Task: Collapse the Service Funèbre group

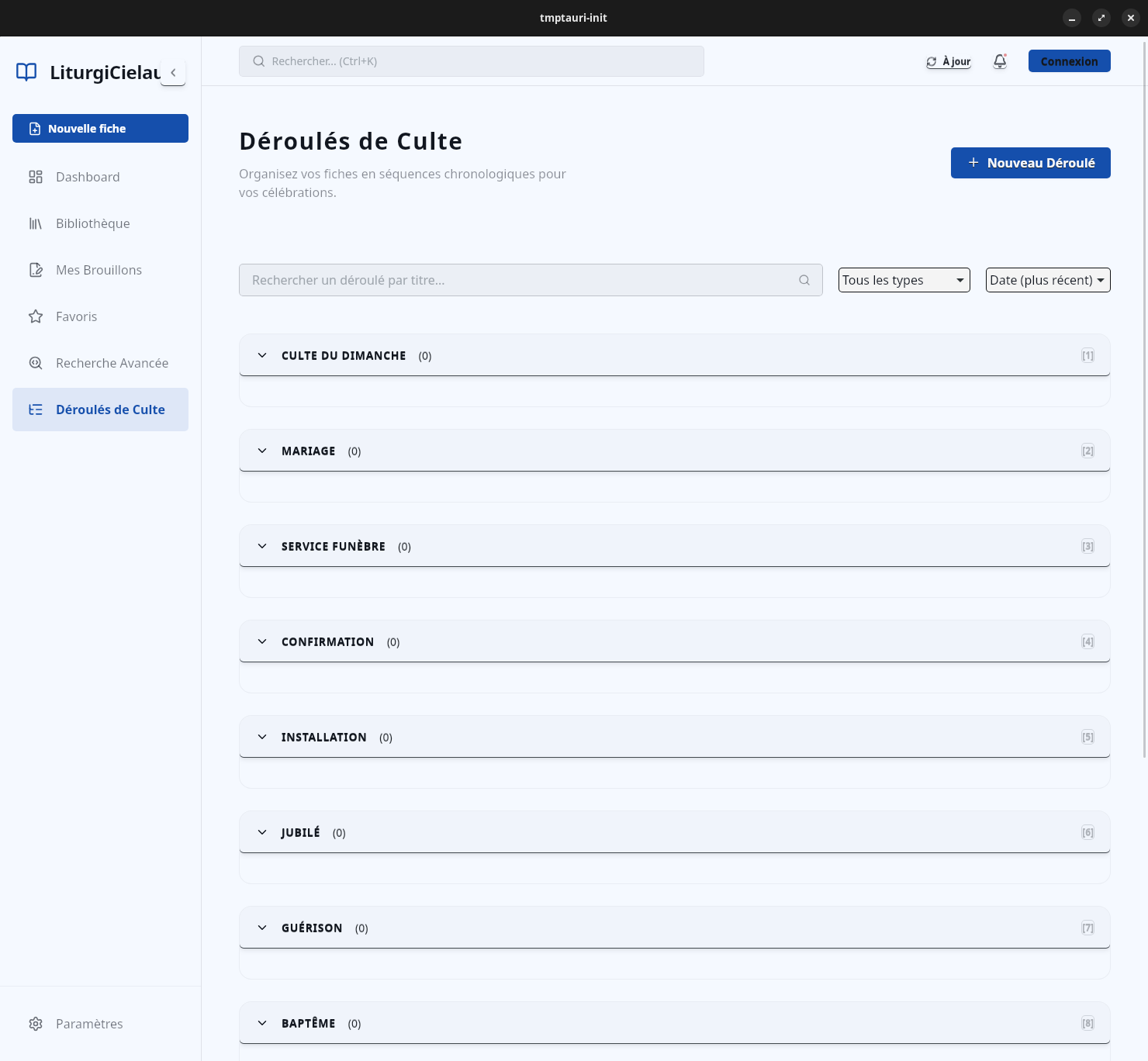Action: click(x=262, y=546)
